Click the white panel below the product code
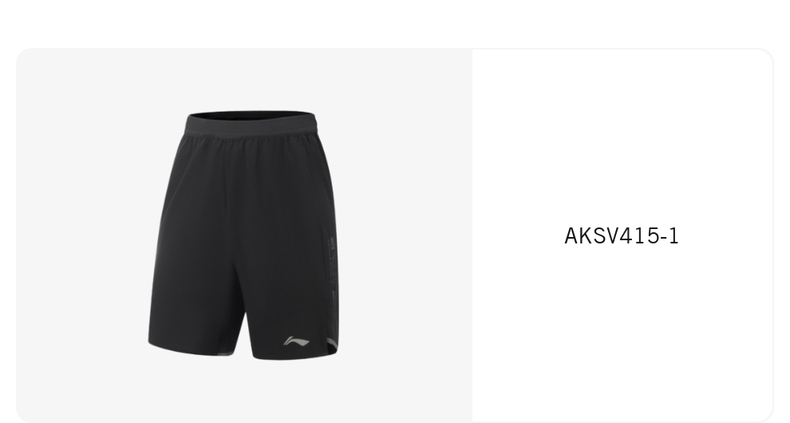Image resolution: width=790 pixels, height=423 pixels. pyautogui.click(x=622, y=332)
